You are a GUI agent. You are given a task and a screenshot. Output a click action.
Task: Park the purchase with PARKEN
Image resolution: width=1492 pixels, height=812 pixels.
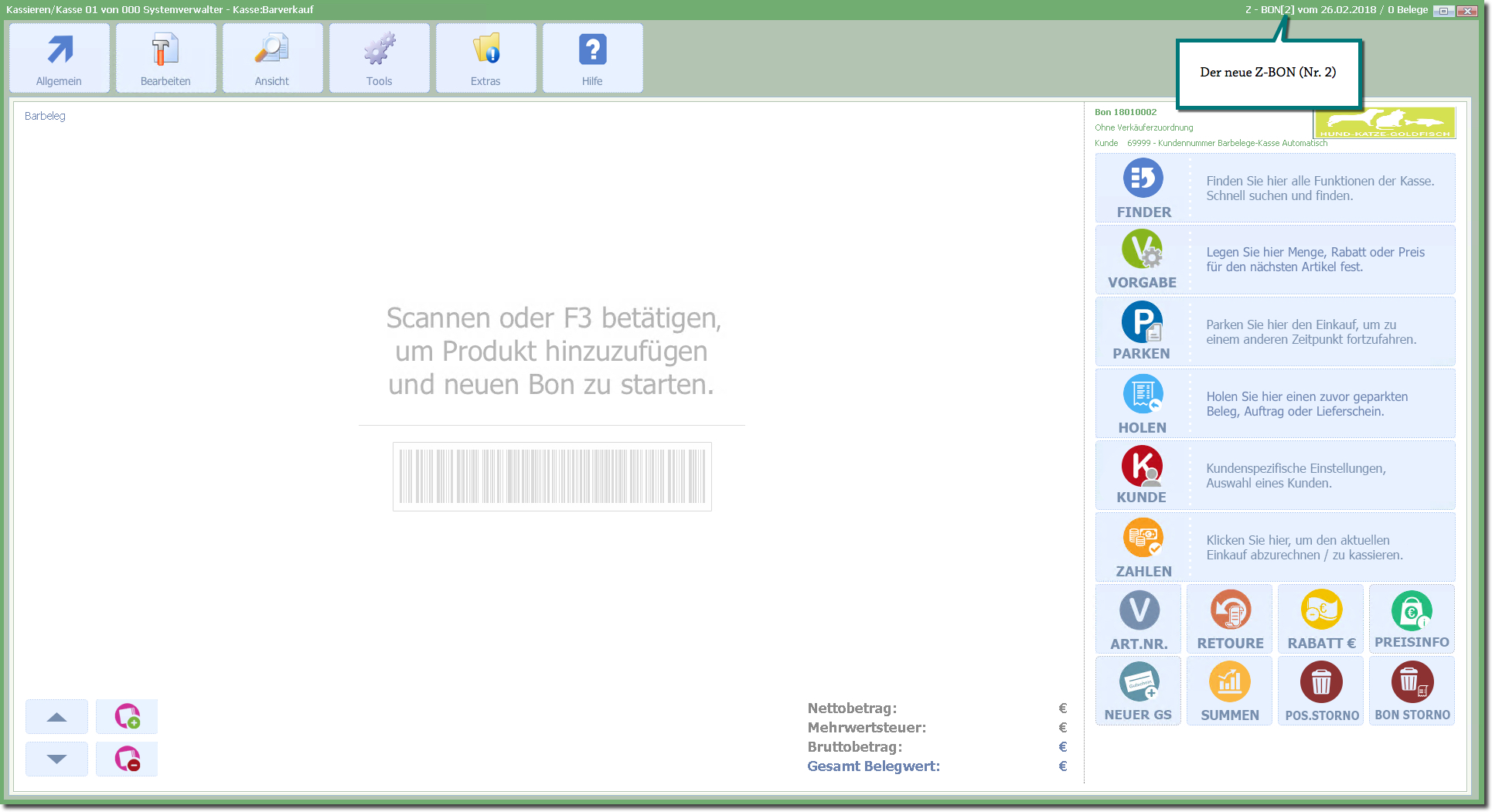1142,331
